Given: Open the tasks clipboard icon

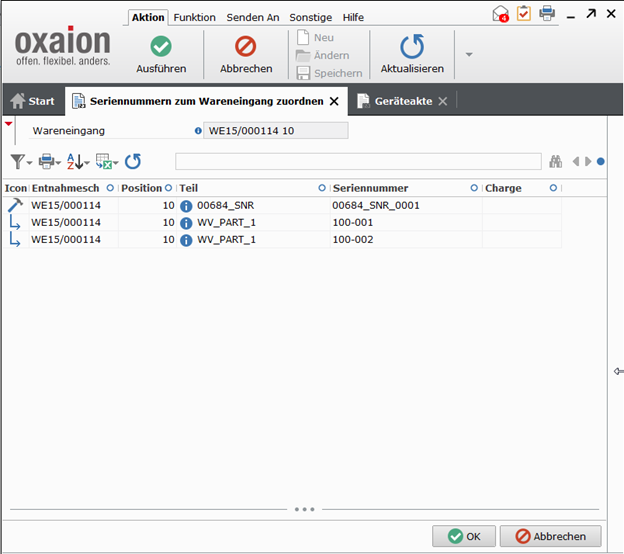Looking at the screenshot, I should [524, 14].
